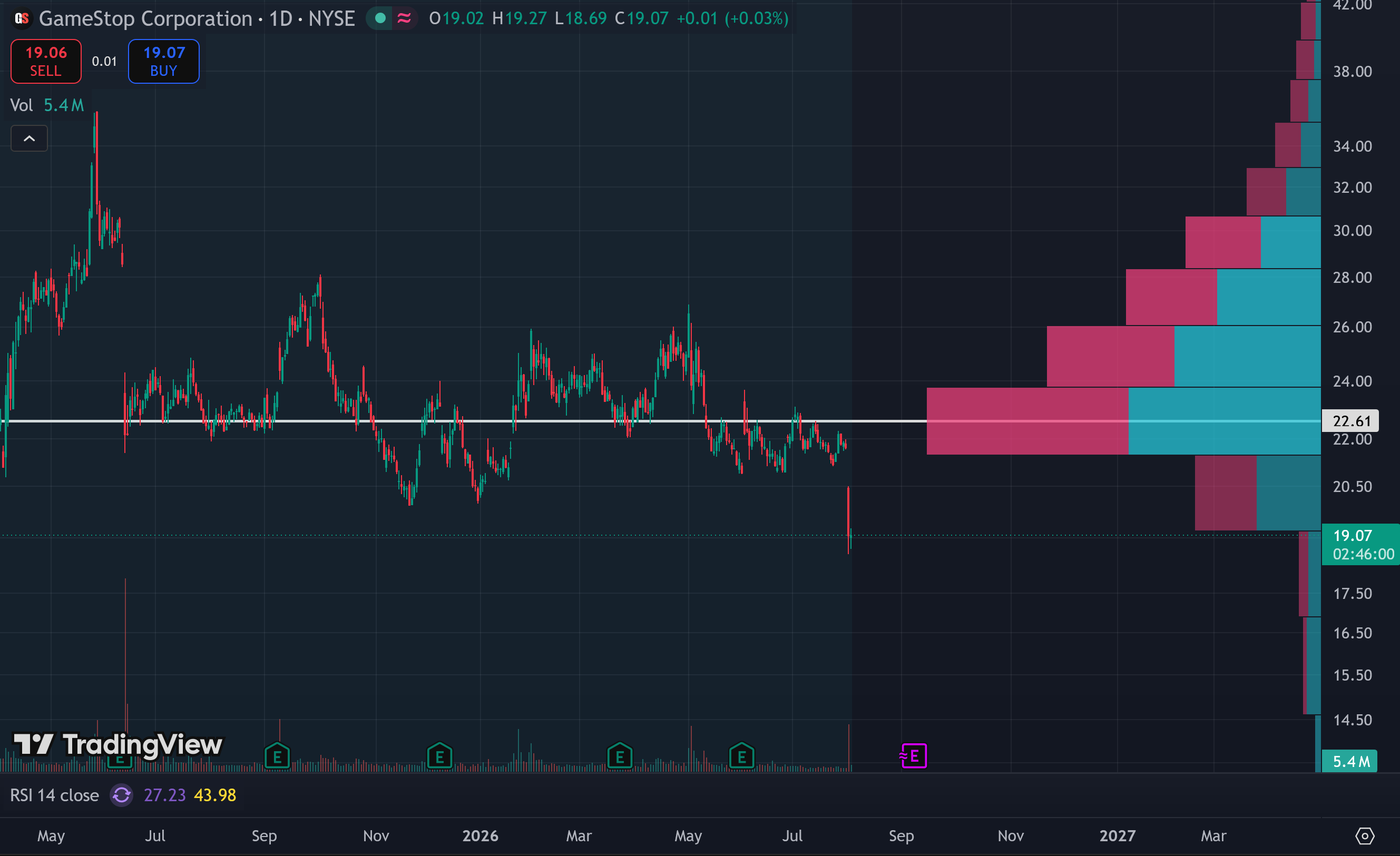Click the 26.00 price axis tick

pos(1352,327)
